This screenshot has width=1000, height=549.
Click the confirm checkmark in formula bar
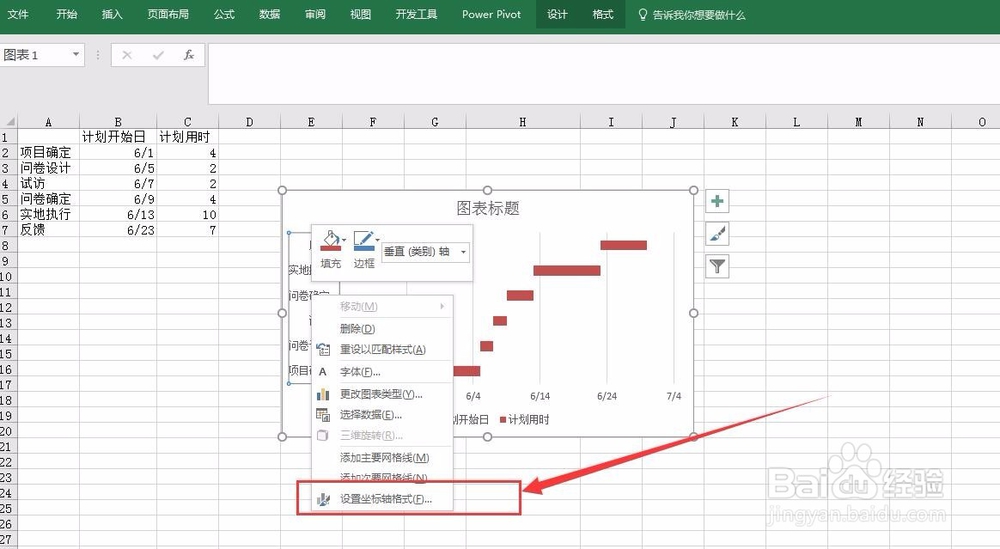point(158,55)
